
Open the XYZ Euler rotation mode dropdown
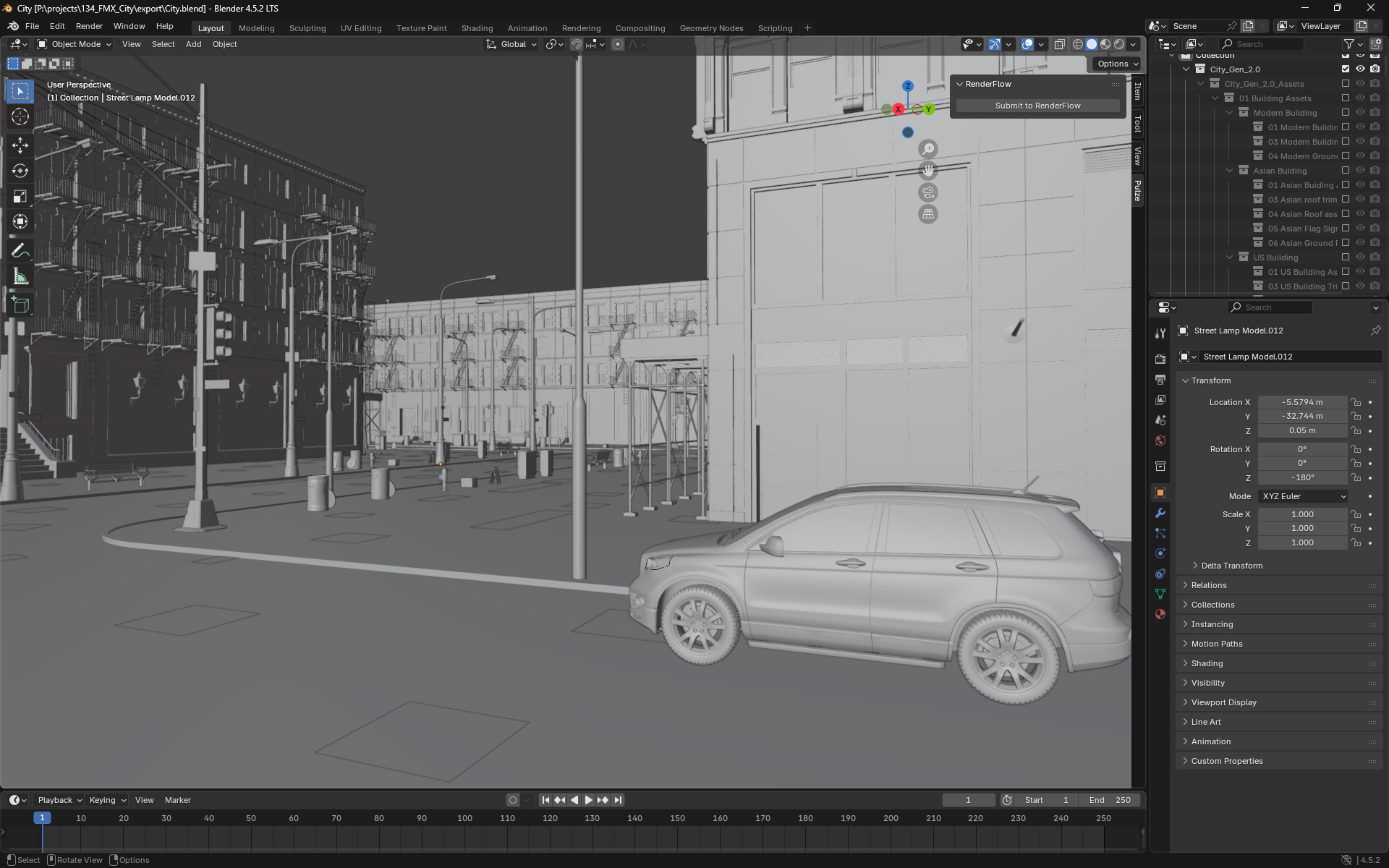tap(1304, 496)
